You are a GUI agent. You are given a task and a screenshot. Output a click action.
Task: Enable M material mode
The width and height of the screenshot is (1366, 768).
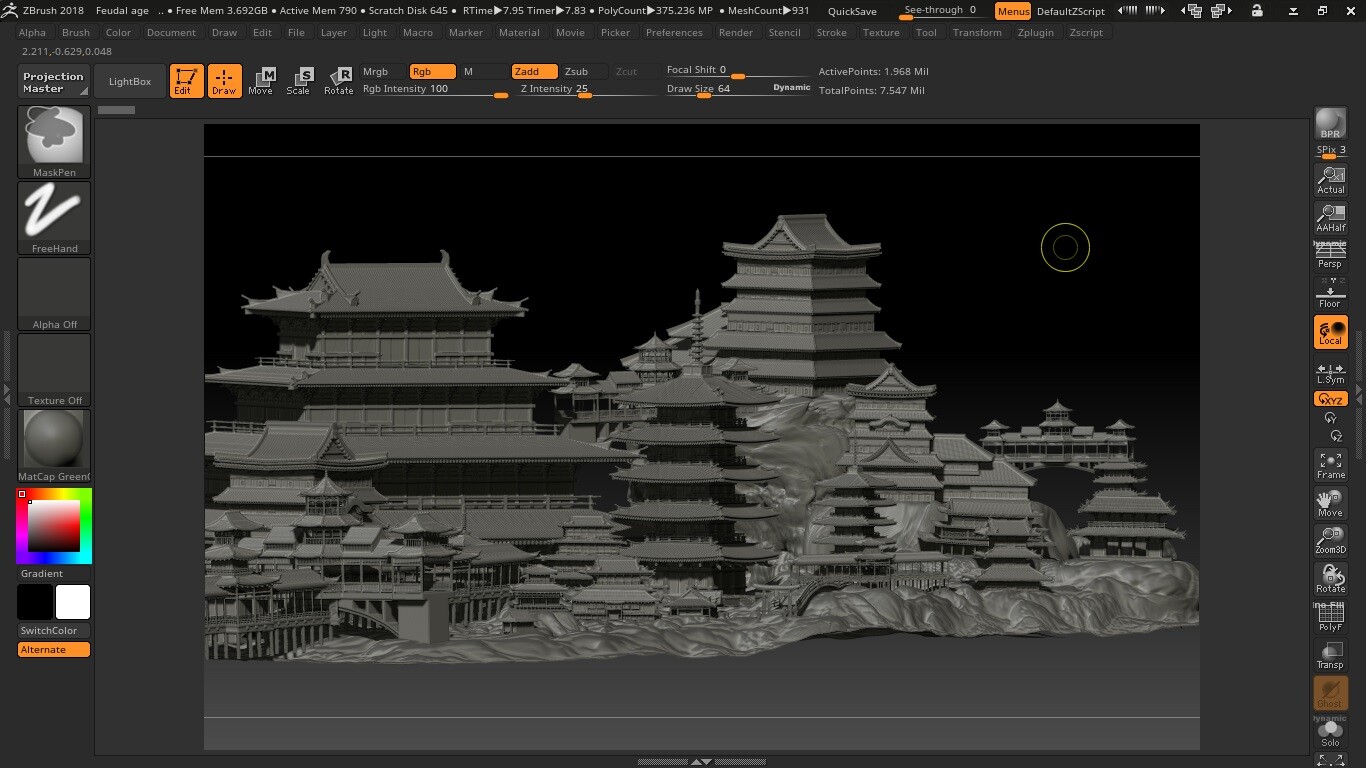483,72
